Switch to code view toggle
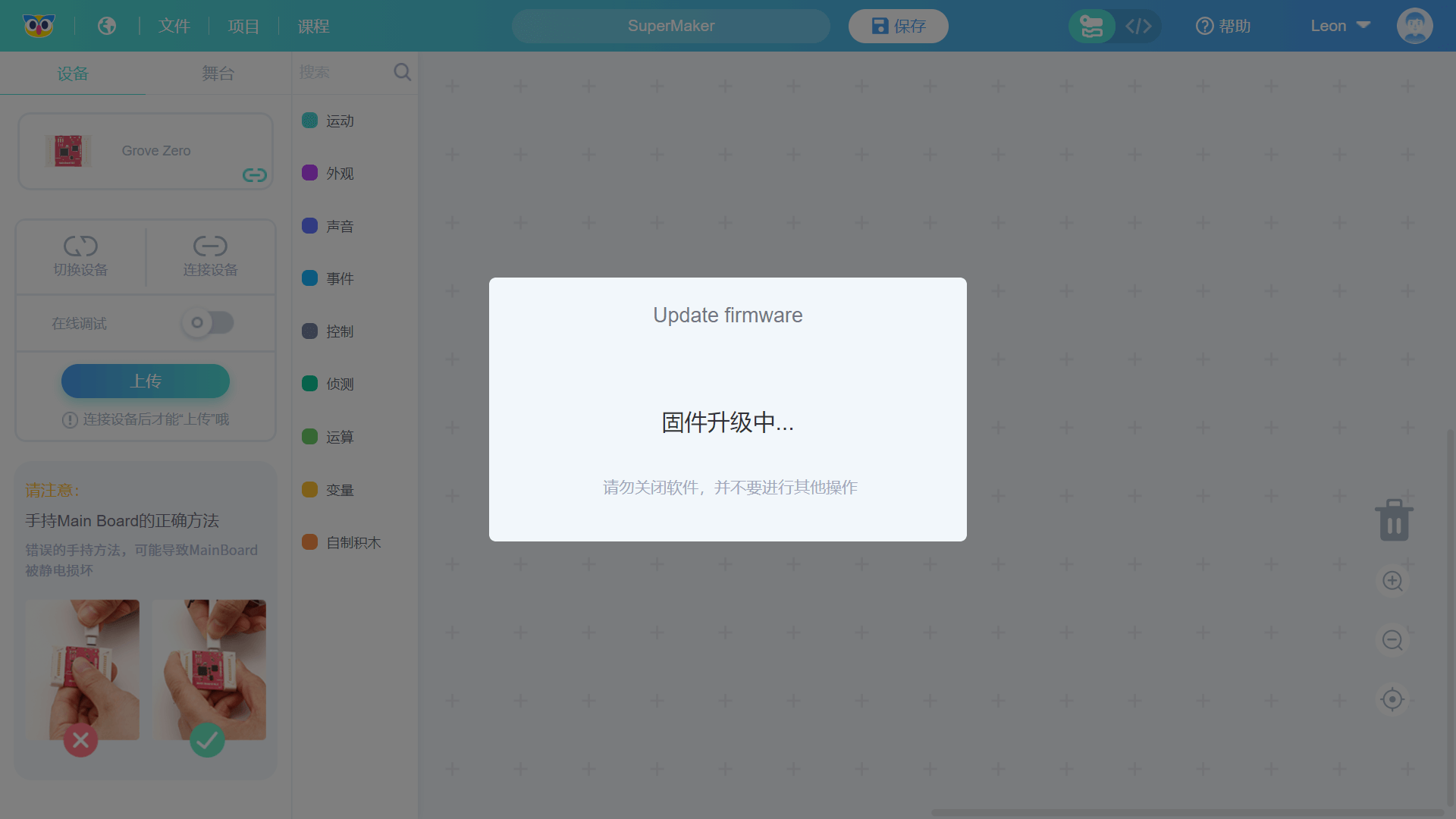This screenshot has height=819, width=1456. tap(1138, 26)
